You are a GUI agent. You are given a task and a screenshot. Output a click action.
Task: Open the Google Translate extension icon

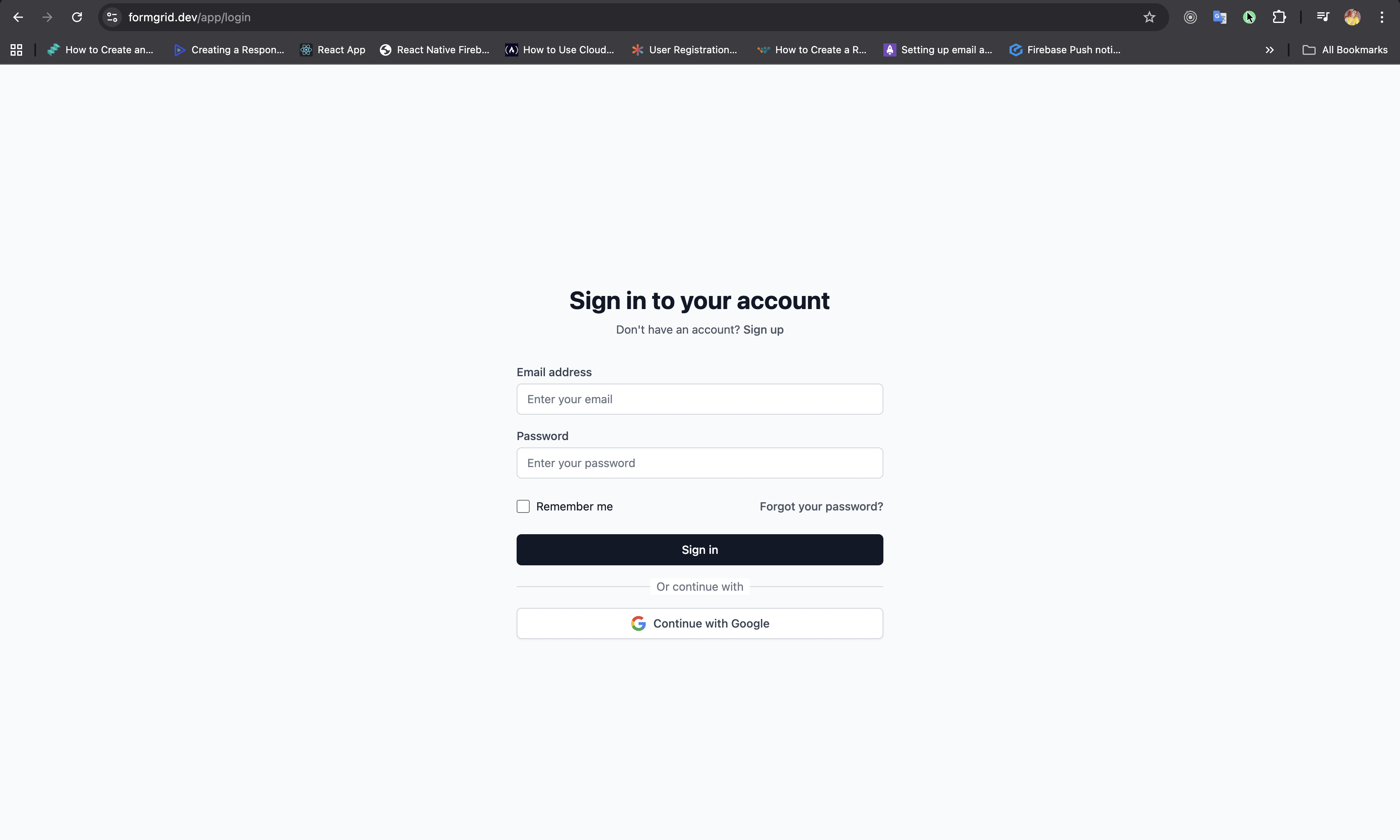pyautogui.click(x=1219, y=18)
